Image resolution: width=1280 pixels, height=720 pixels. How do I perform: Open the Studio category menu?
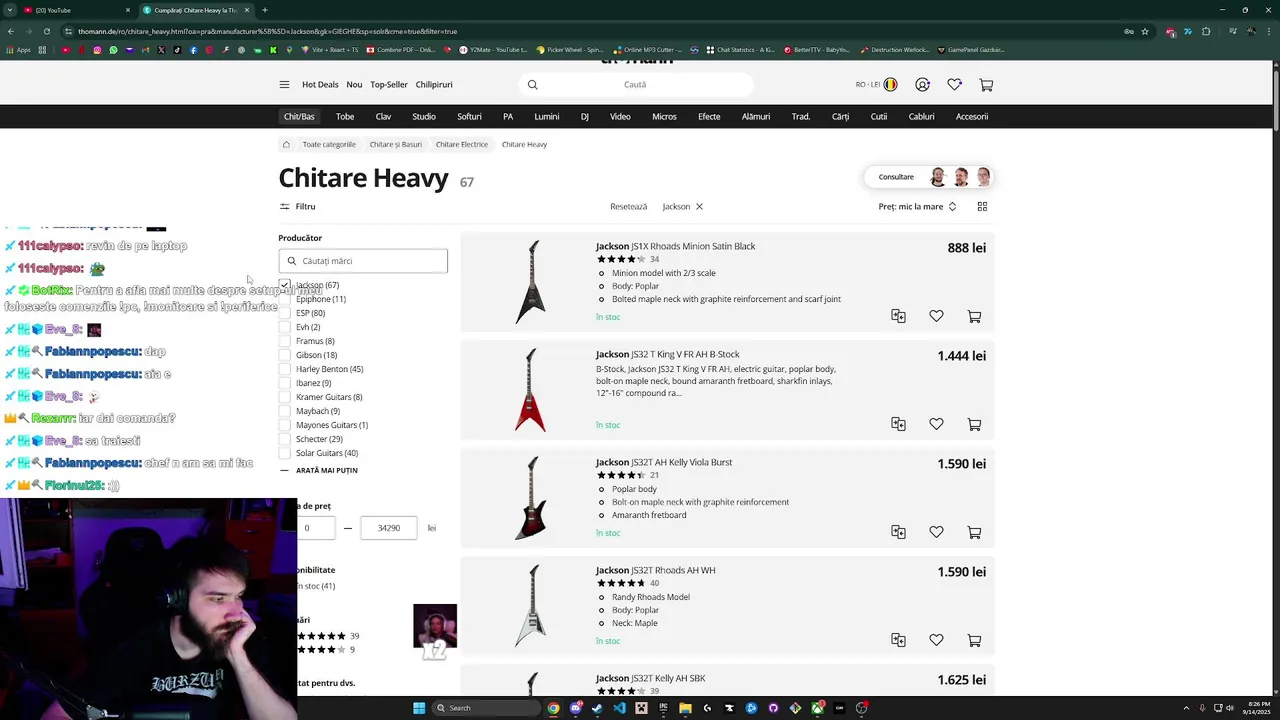tap(424, 117)
